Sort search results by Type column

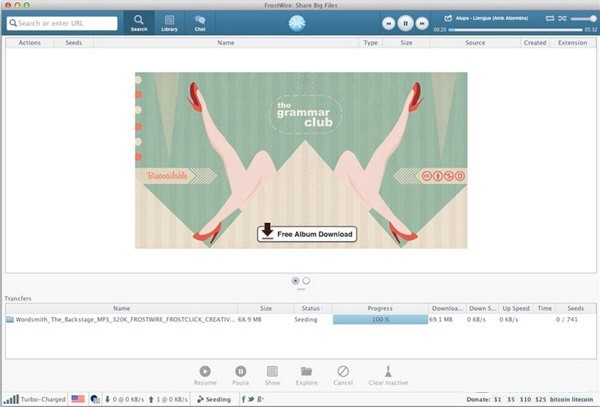coord(370,42)
